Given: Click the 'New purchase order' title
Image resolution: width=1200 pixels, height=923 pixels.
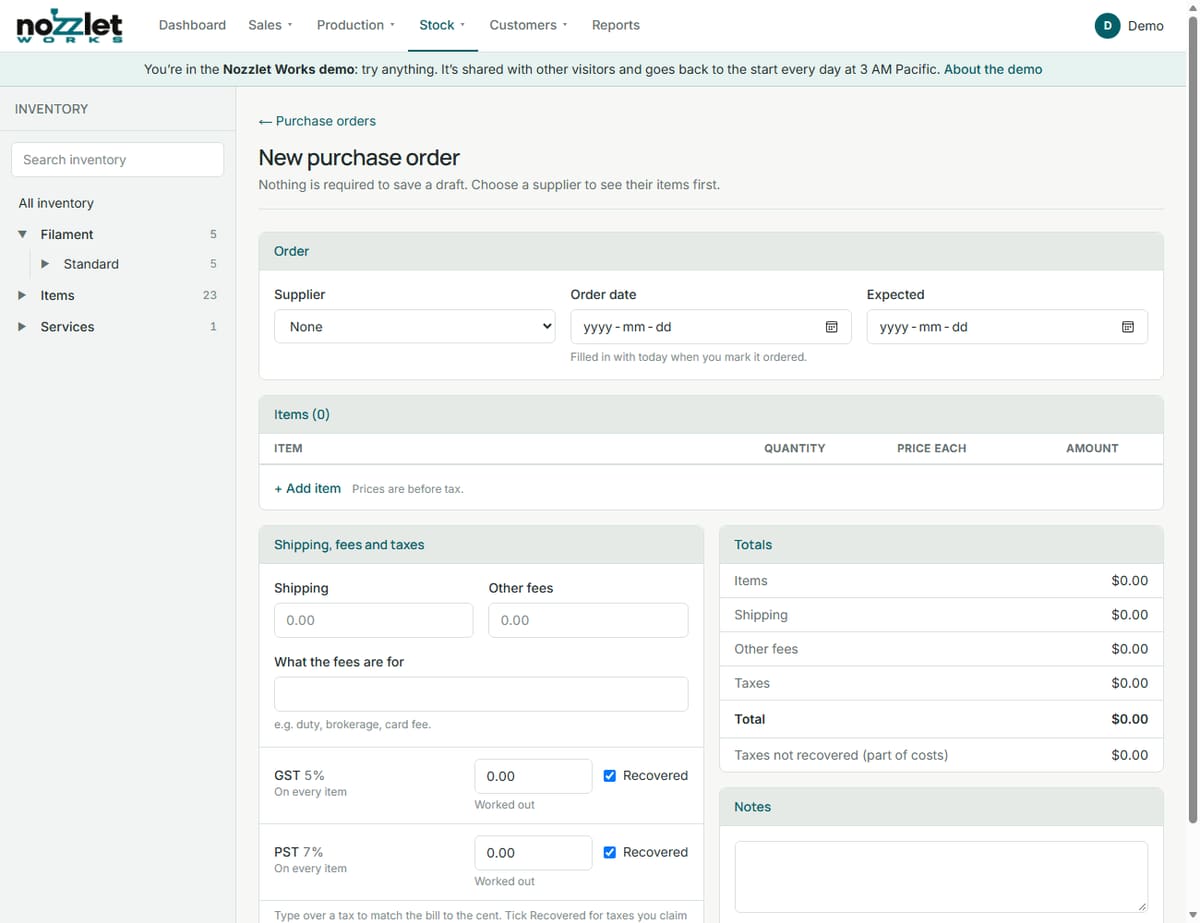Looking at the screenshot, I should point(359,158).
